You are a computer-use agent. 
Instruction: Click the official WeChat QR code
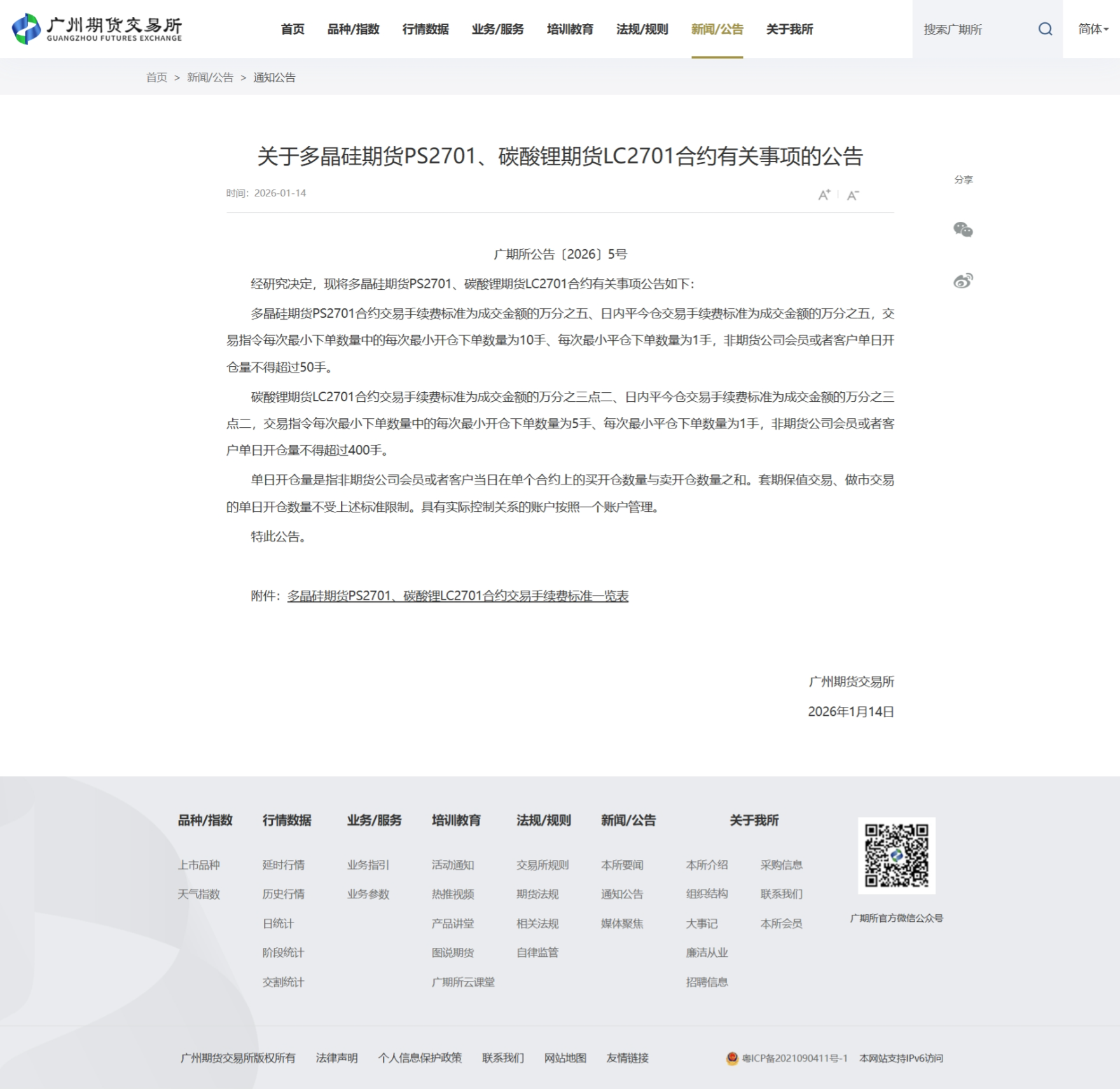(x=896, y=855)
